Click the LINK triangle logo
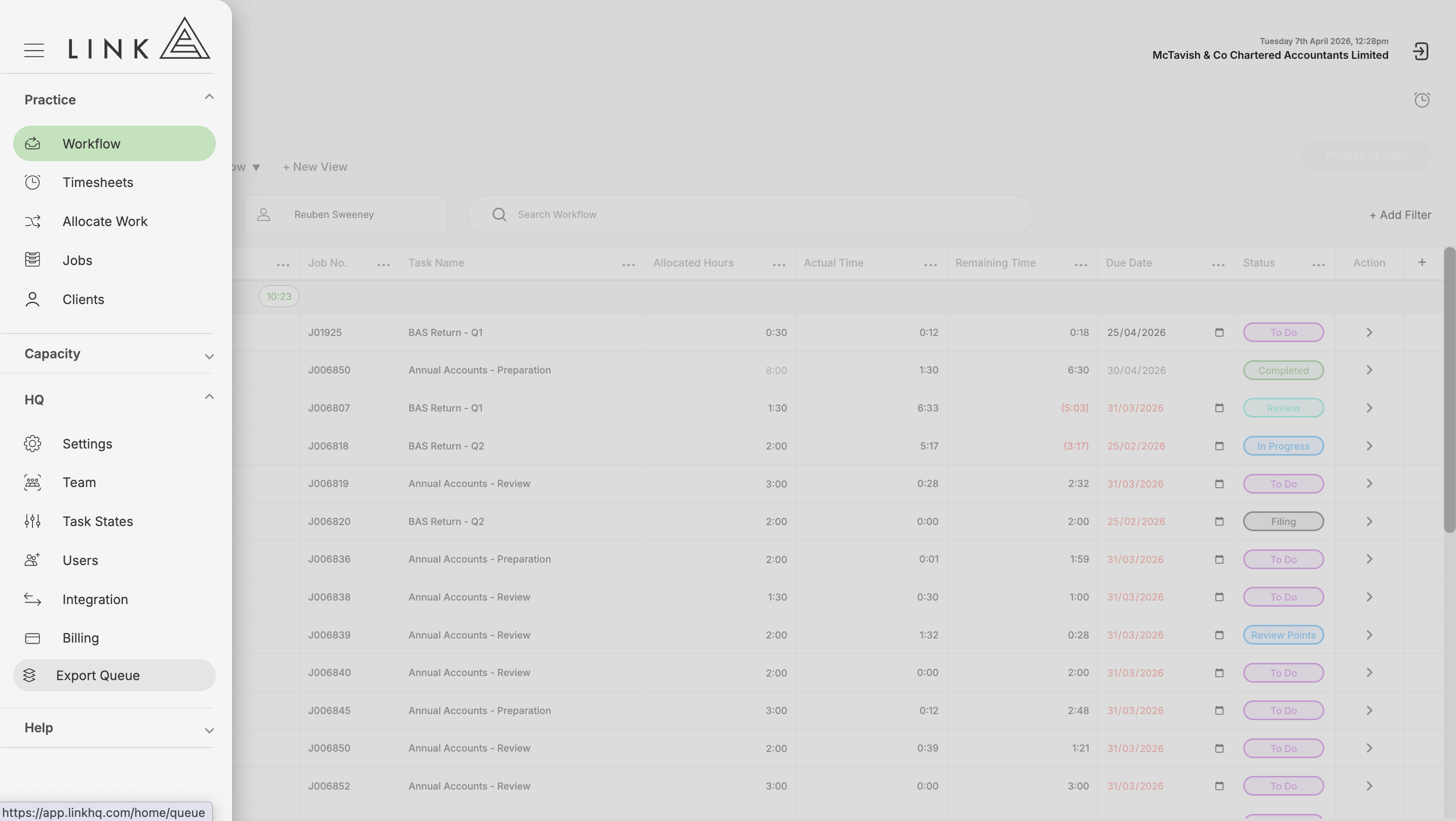Viewport: 1456px width, 821px height. point(185,38)
